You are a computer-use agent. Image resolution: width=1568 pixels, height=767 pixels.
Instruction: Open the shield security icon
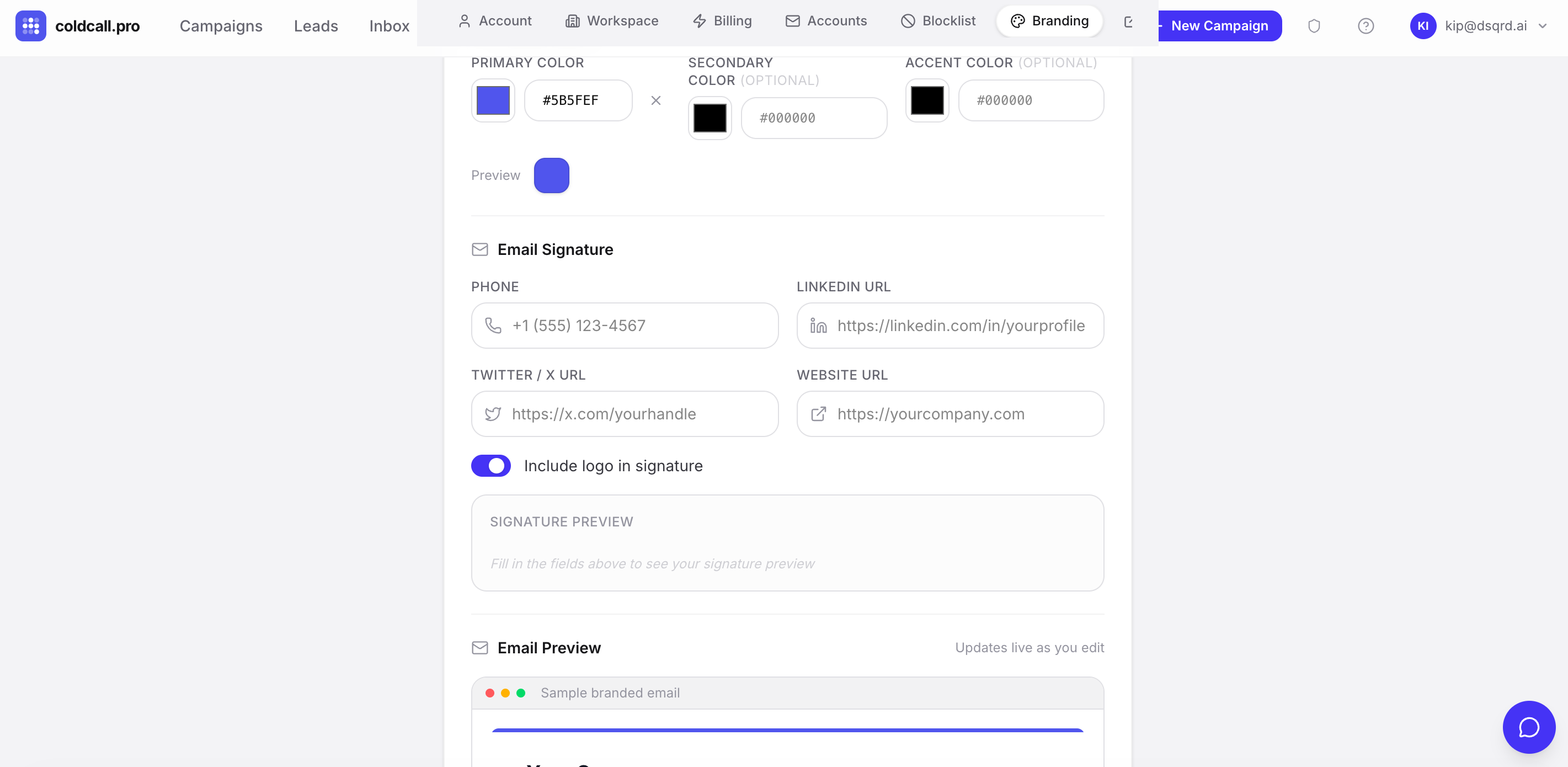1314,25
